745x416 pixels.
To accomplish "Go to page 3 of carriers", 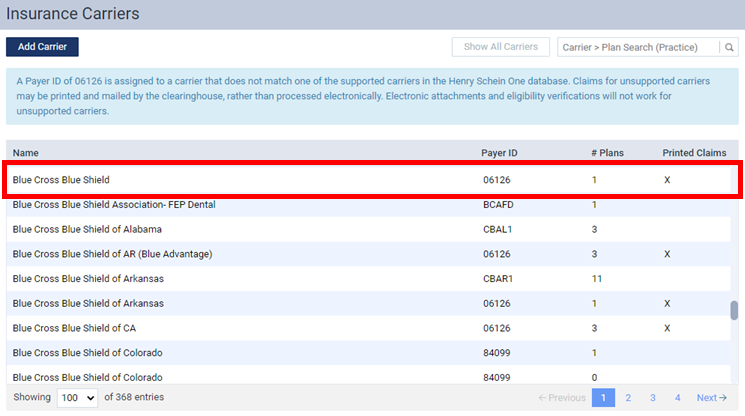I will click(653, 398).
